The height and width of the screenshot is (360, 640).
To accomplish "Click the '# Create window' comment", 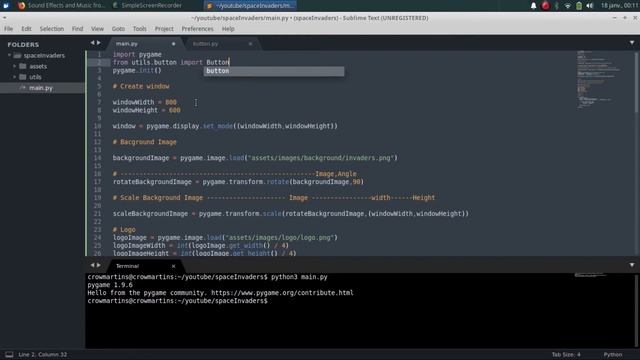I will point(141,87).
